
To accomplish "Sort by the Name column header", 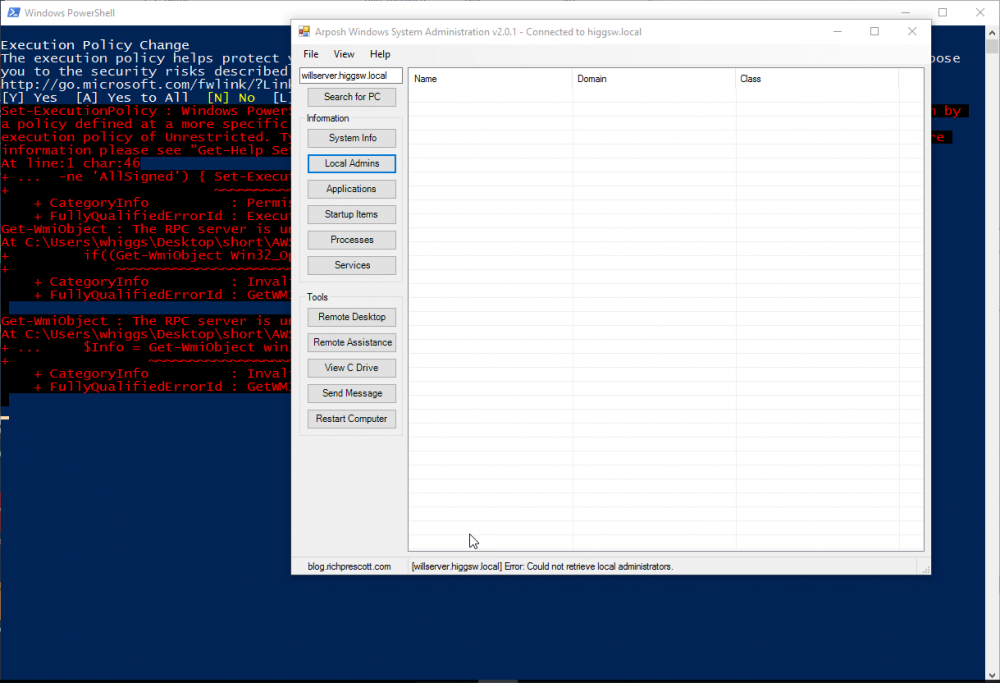I will [490, 78].
